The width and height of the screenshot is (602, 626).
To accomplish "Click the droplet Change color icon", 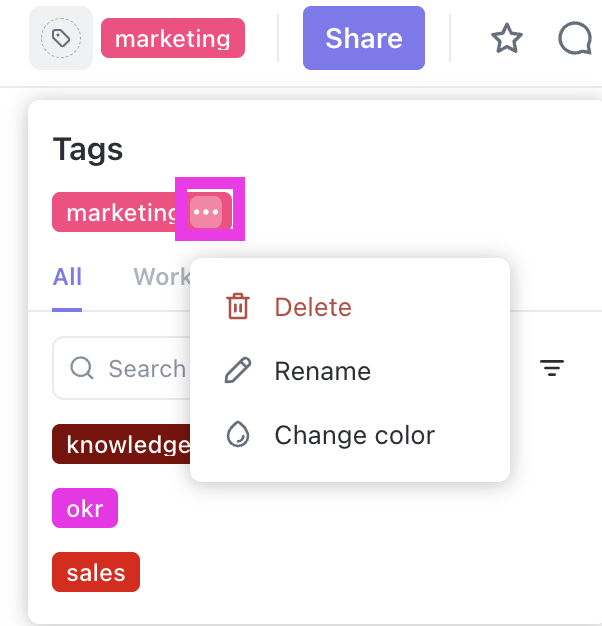I will [x=238, y=435].
